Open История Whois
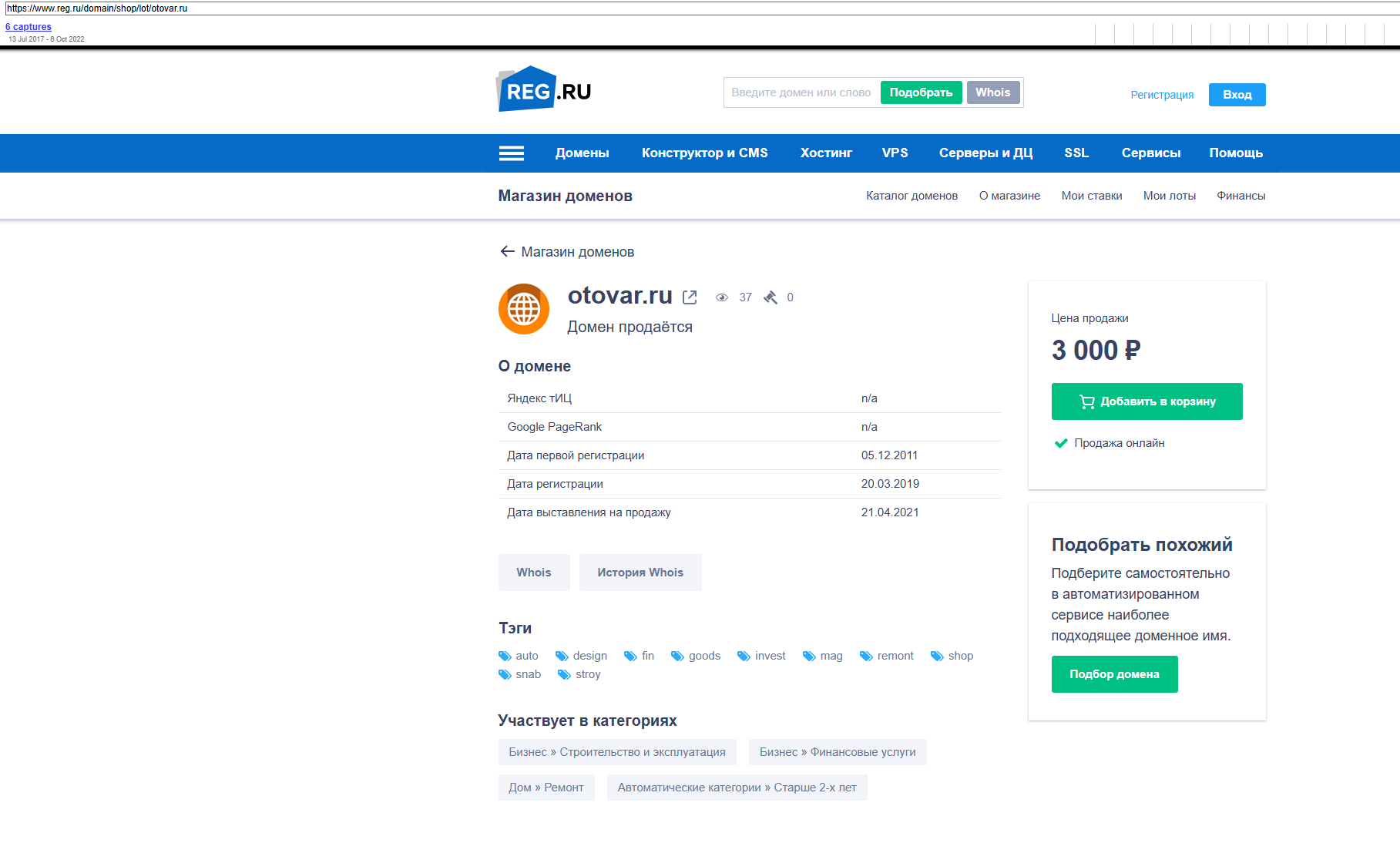 click(640, 573)
